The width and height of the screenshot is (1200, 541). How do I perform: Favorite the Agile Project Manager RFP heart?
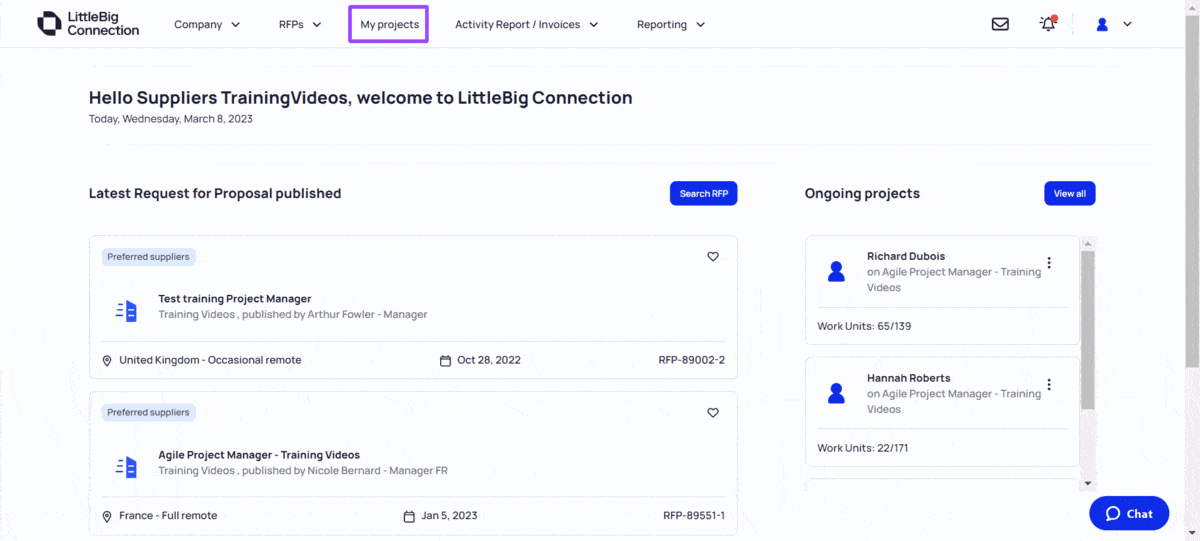coord(713,413)
